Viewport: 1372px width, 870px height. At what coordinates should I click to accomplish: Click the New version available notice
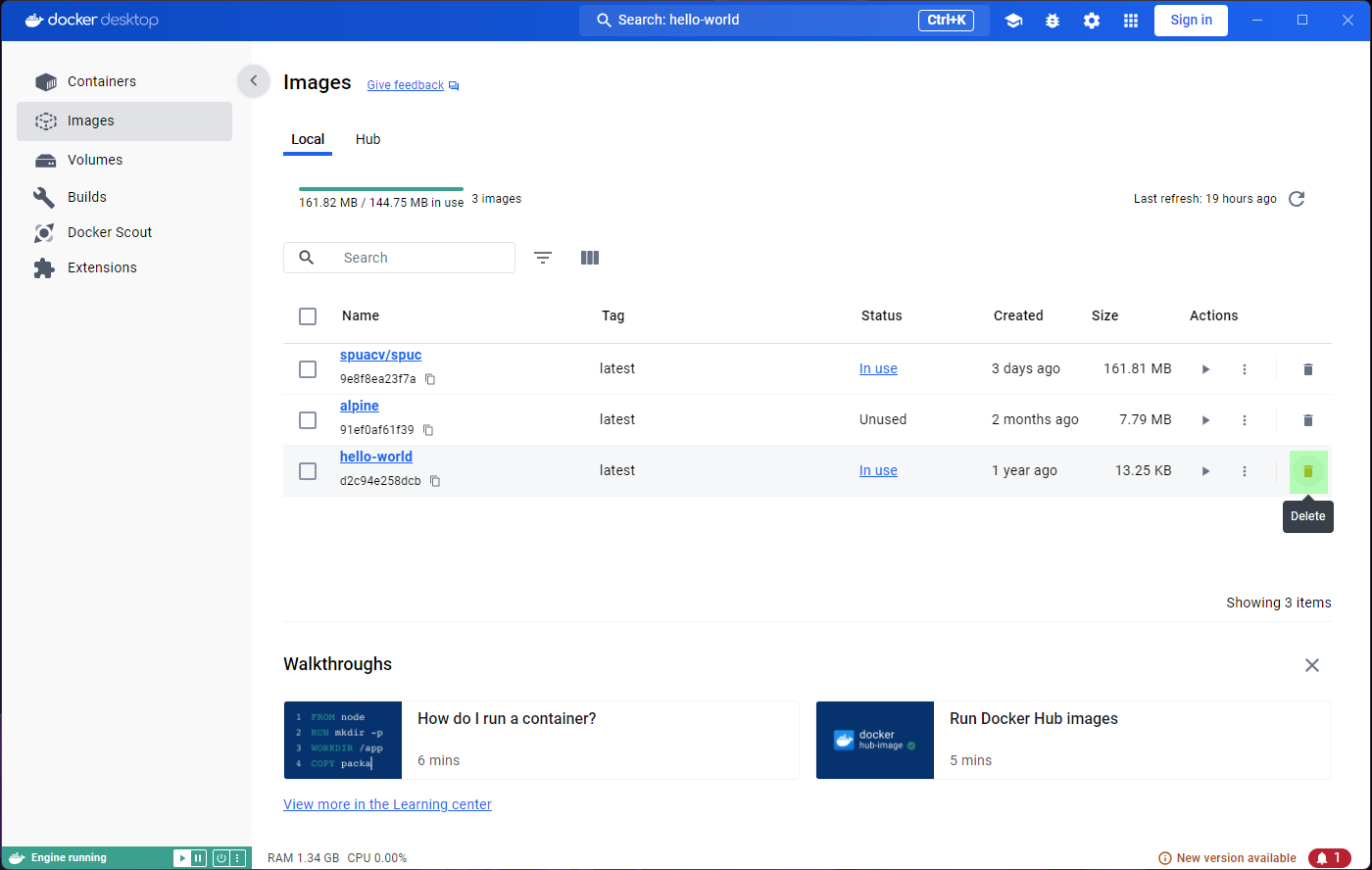1227,858
